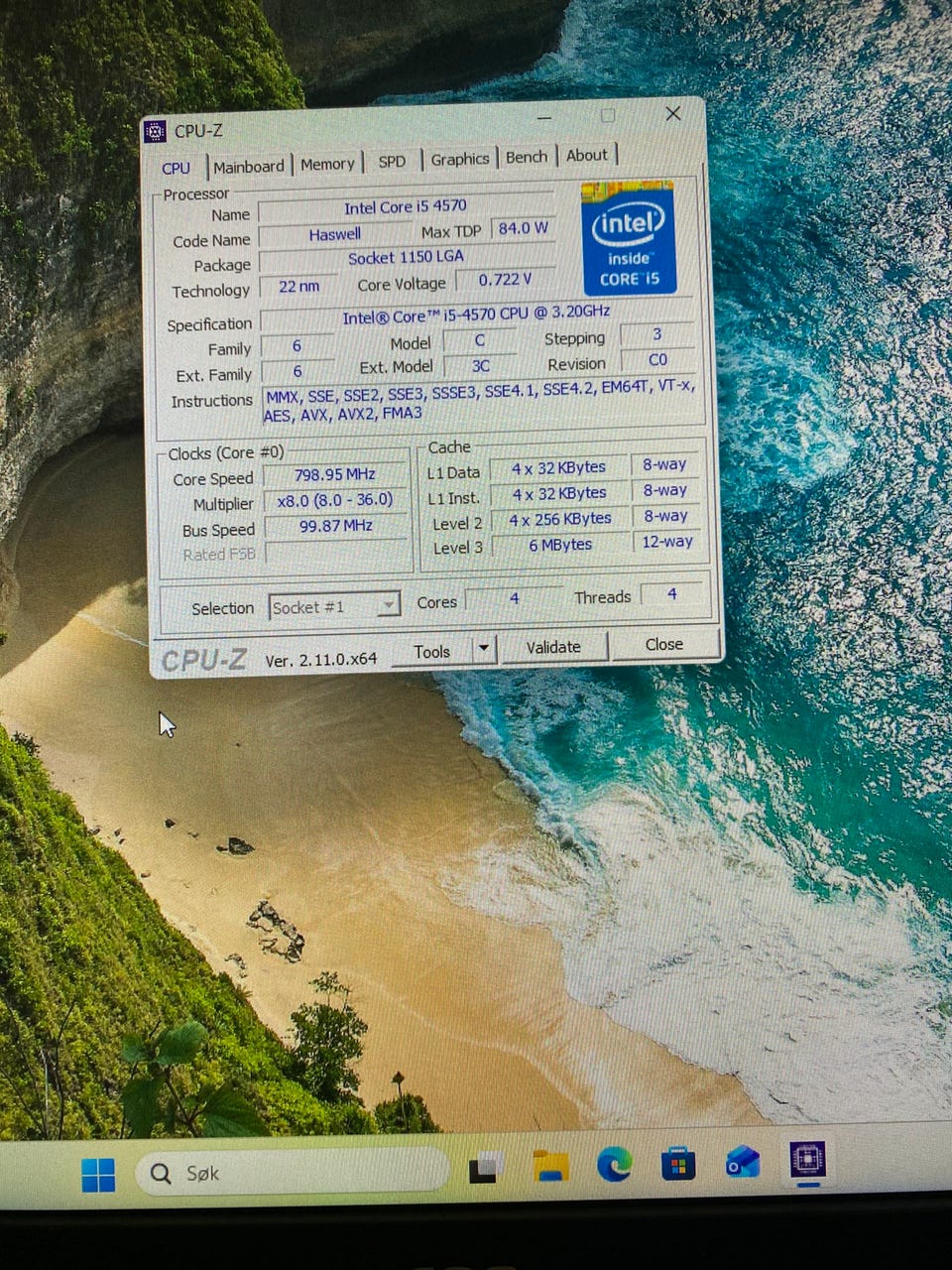Click the 22 nm technology value
The width and height of the screenshot is (952, 1270).
click(298, 286)
